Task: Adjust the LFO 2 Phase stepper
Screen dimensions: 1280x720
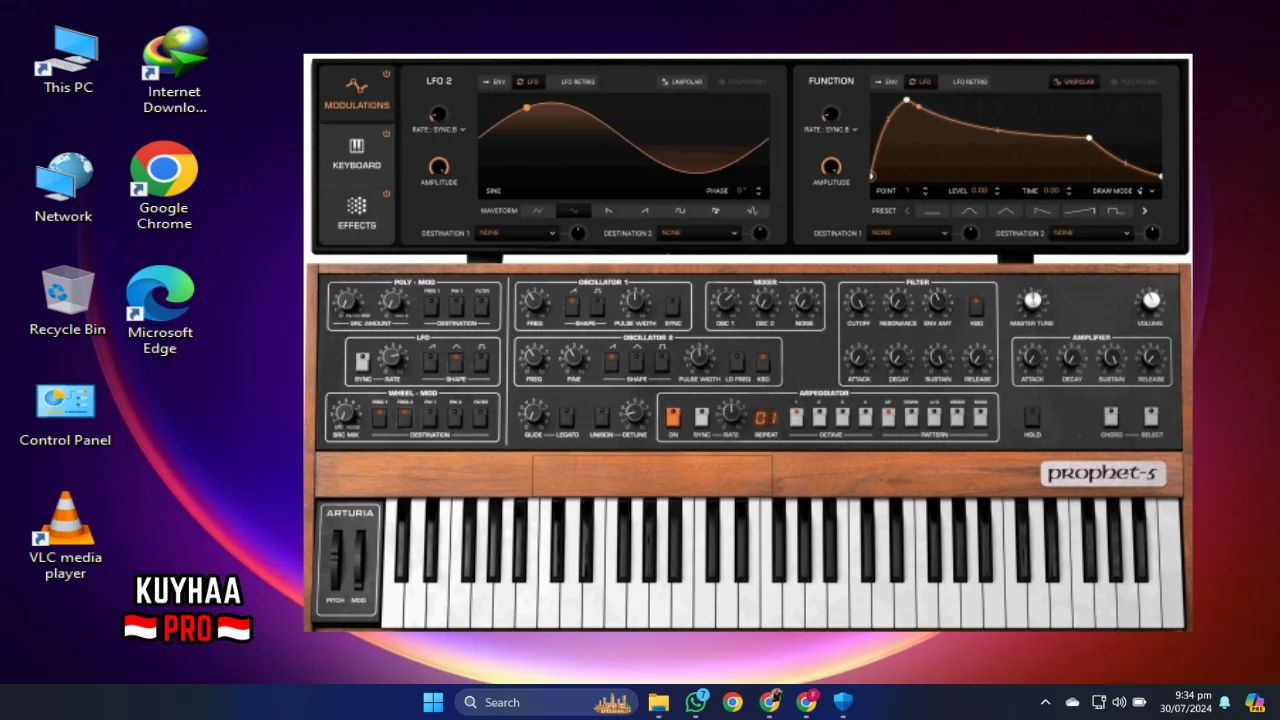Action: point(758,190)
